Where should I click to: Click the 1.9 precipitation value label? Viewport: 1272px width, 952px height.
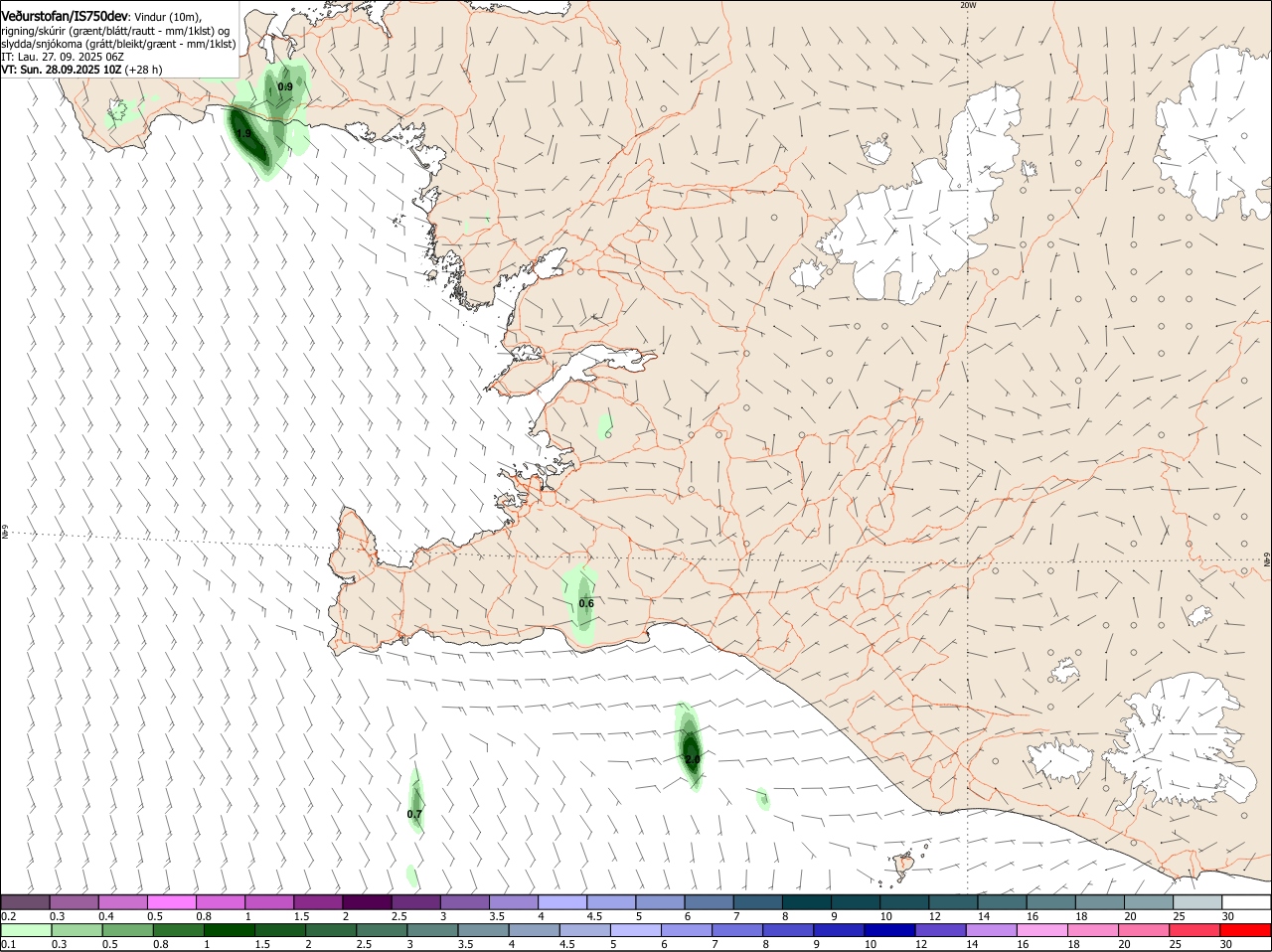243,133
